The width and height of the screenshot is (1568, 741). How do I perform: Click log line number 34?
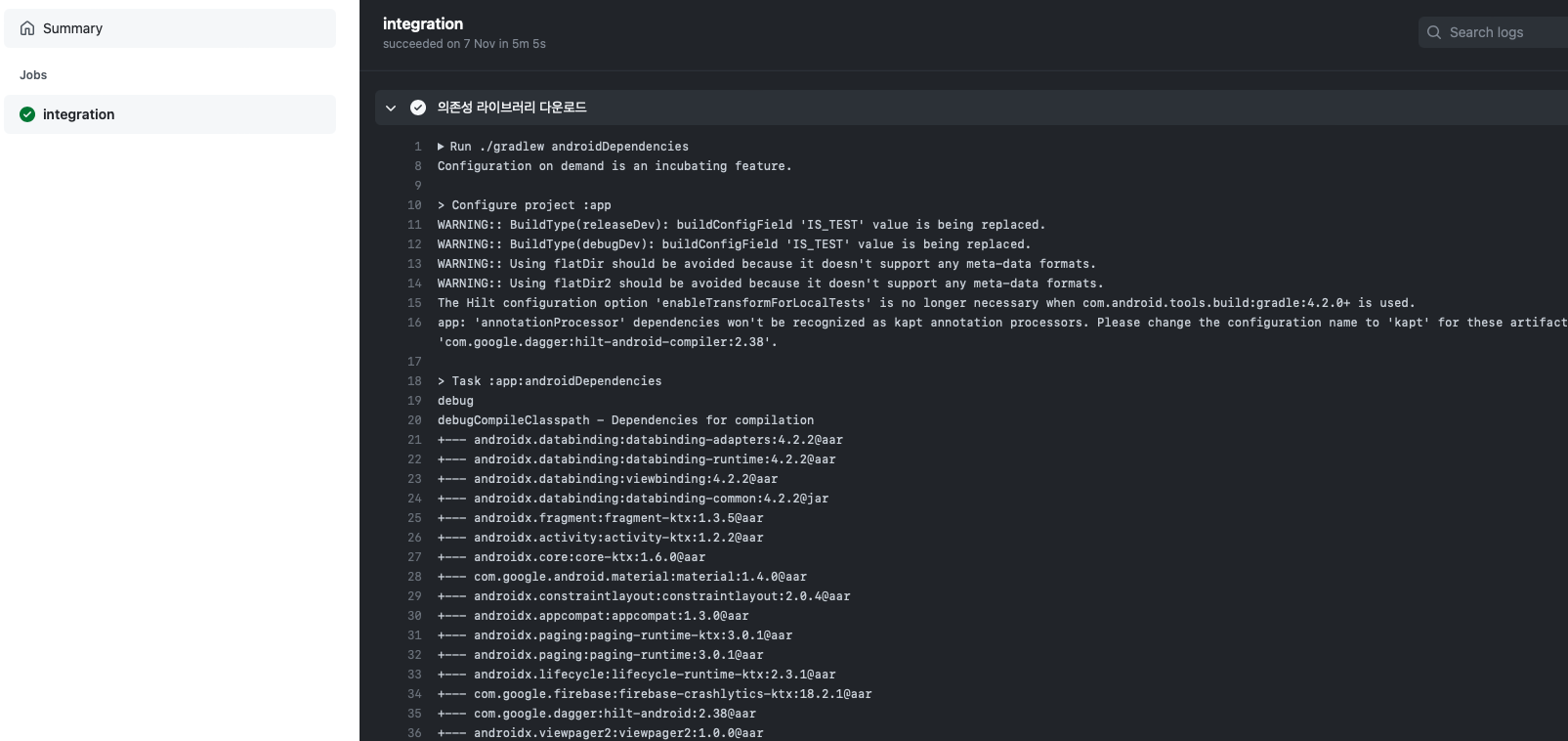point(414,694)
